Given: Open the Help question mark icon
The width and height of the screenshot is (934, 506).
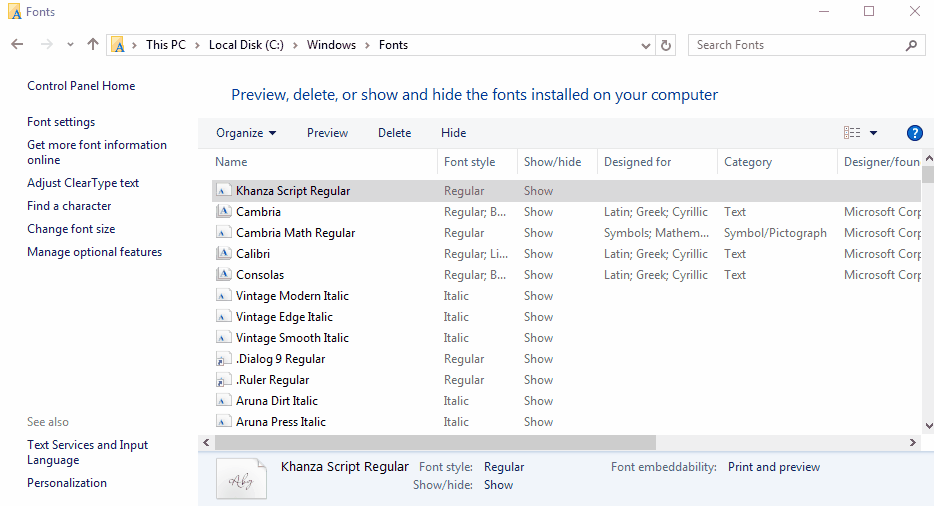Looking at the screenshot, I should point(914,133).
